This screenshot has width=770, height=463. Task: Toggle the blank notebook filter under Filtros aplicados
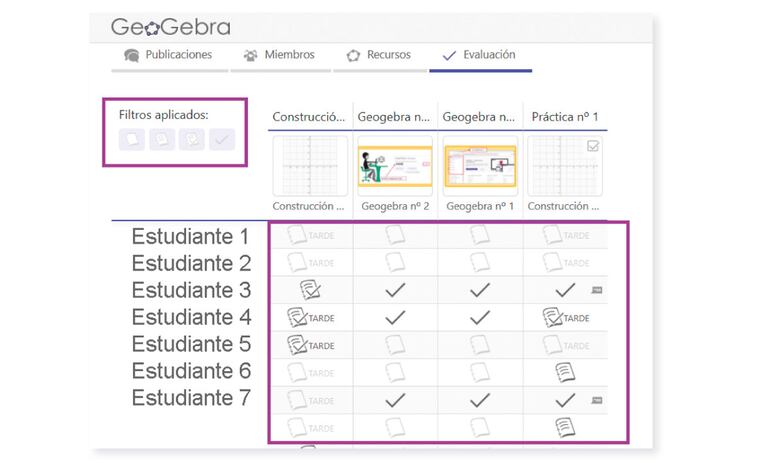132,139
